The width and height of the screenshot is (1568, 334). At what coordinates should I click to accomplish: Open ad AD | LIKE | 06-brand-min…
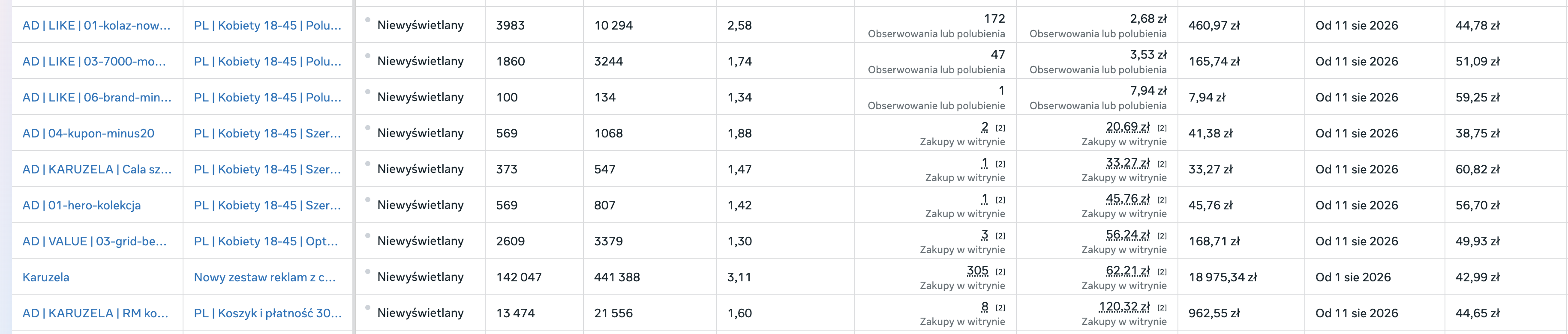pyautogui.click(x=97, y=97)
